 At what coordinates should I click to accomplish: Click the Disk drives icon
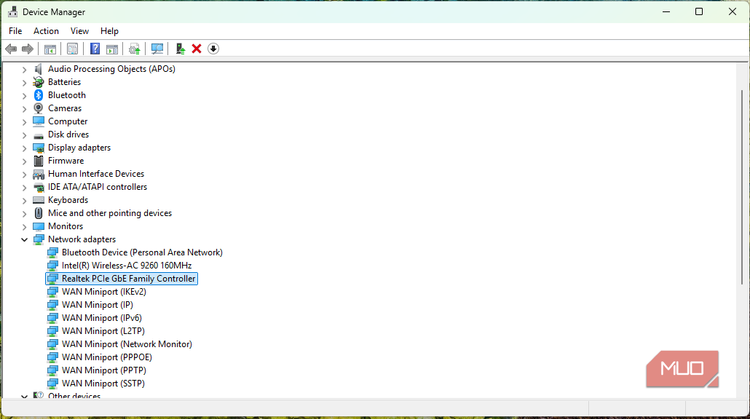38,135
